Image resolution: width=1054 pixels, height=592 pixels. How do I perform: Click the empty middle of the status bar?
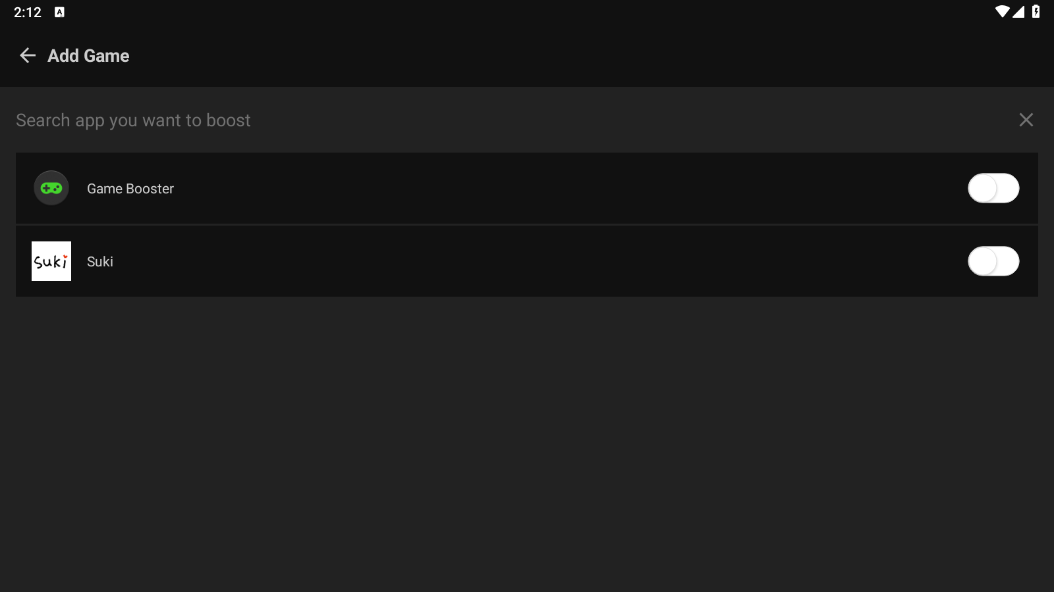click(x=527, y=12)
